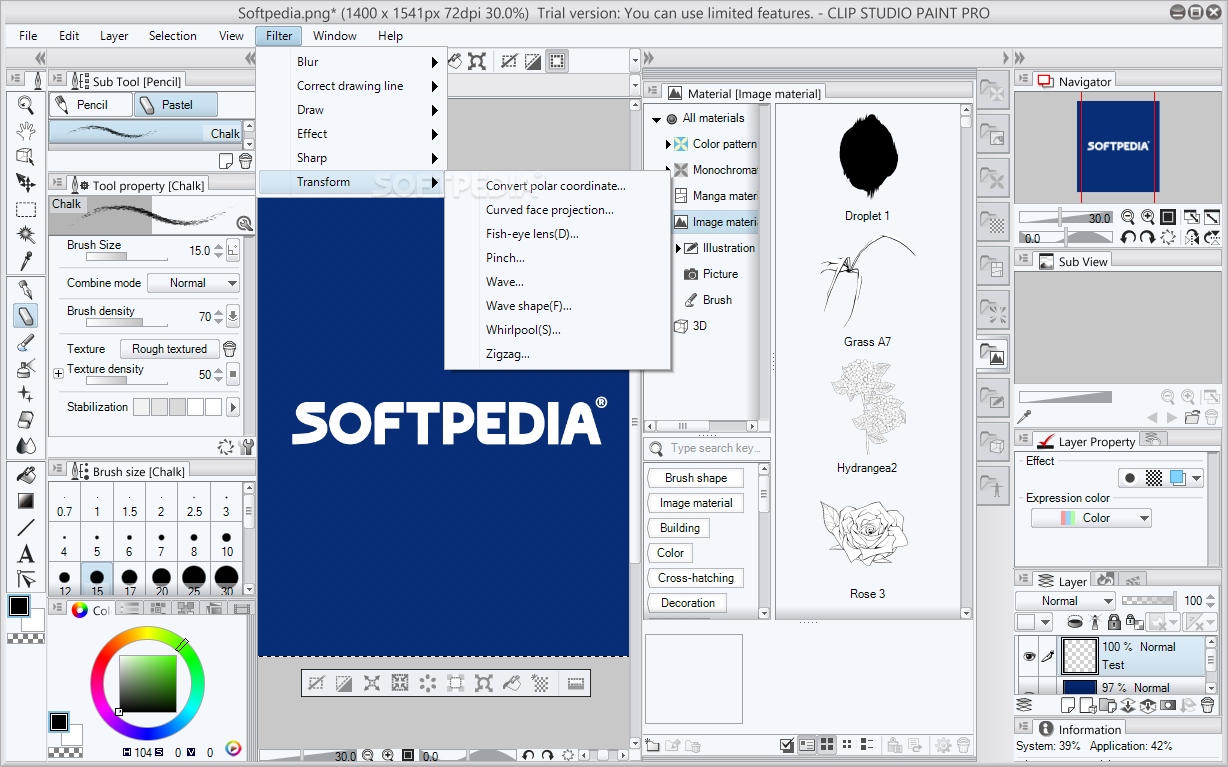Select the Text tool

[x=26, y=553]
